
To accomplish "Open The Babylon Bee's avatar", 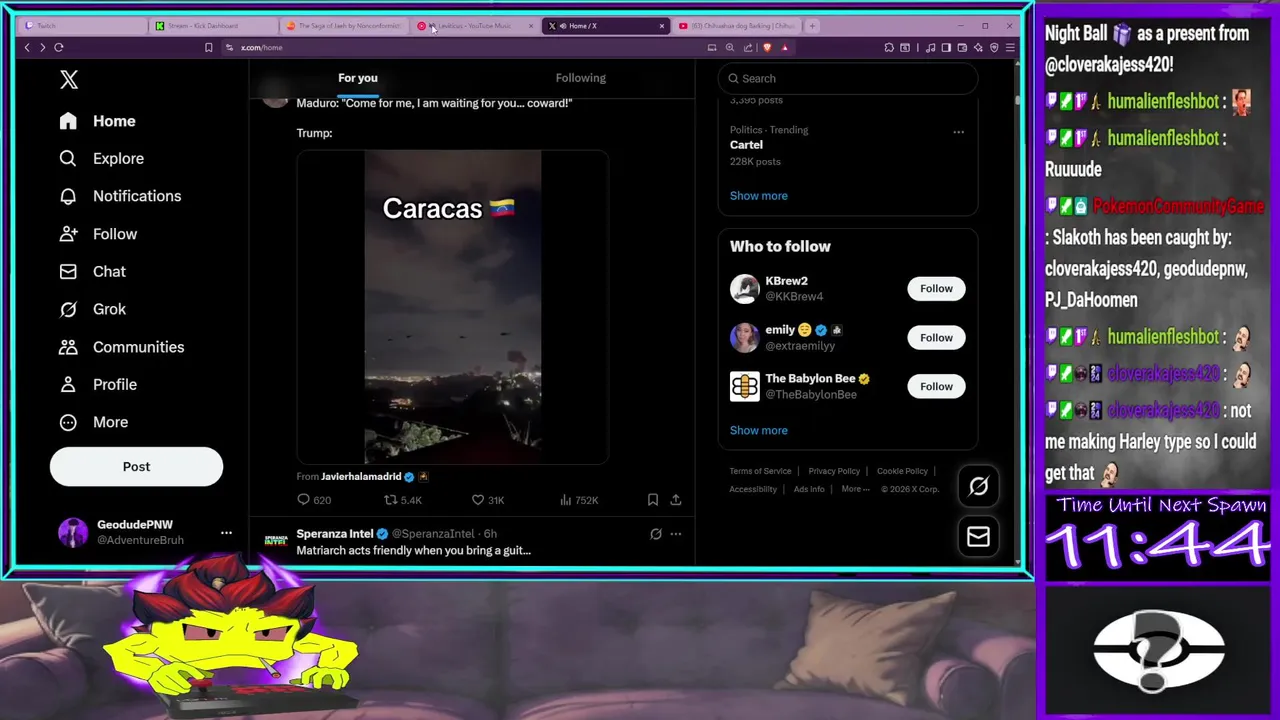I will pyautogui.click(x=744, y=387).
